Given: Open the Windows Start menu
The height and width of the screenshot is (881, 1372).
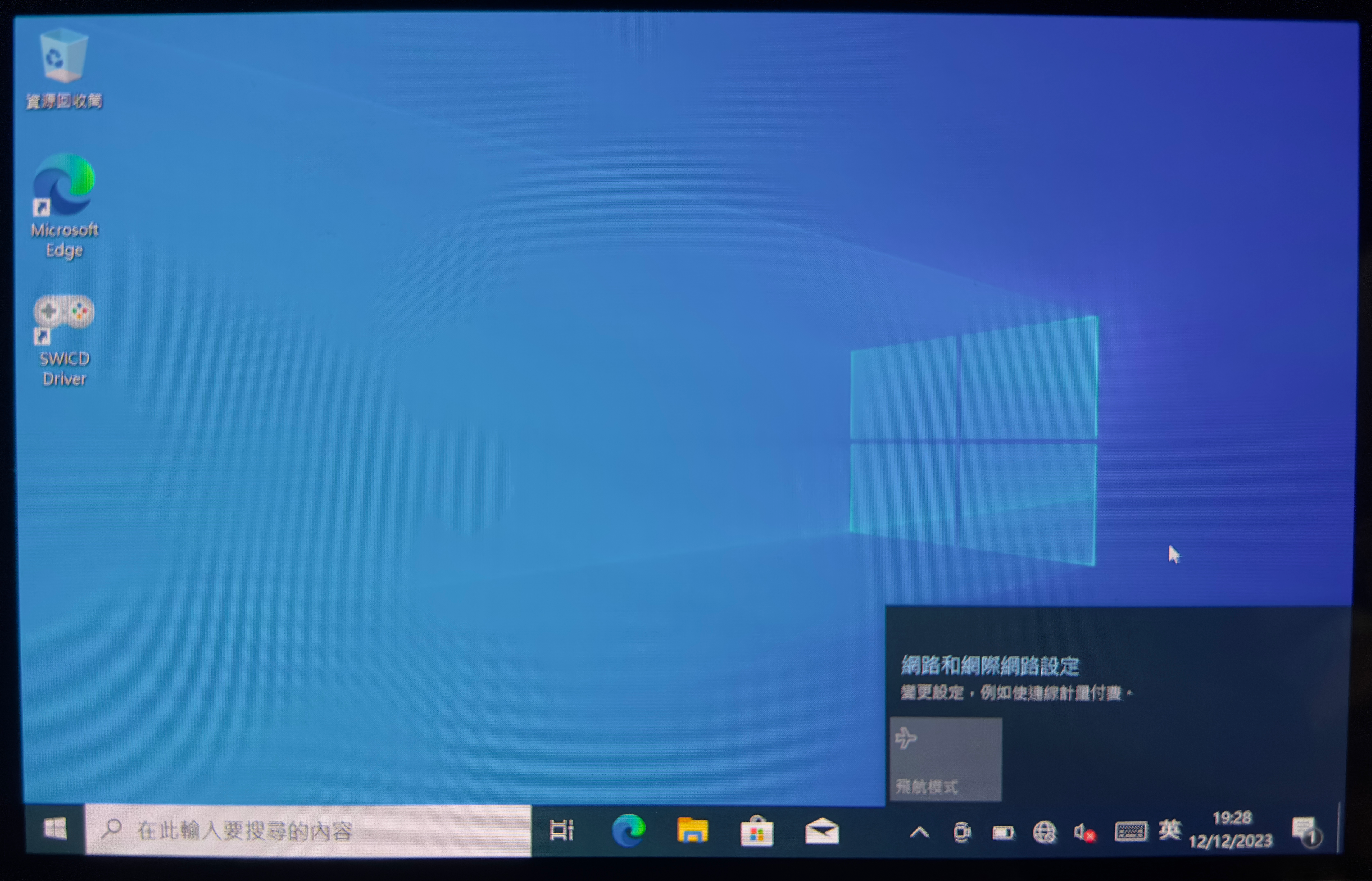Looking at the screenshot, I should (55, 829).
